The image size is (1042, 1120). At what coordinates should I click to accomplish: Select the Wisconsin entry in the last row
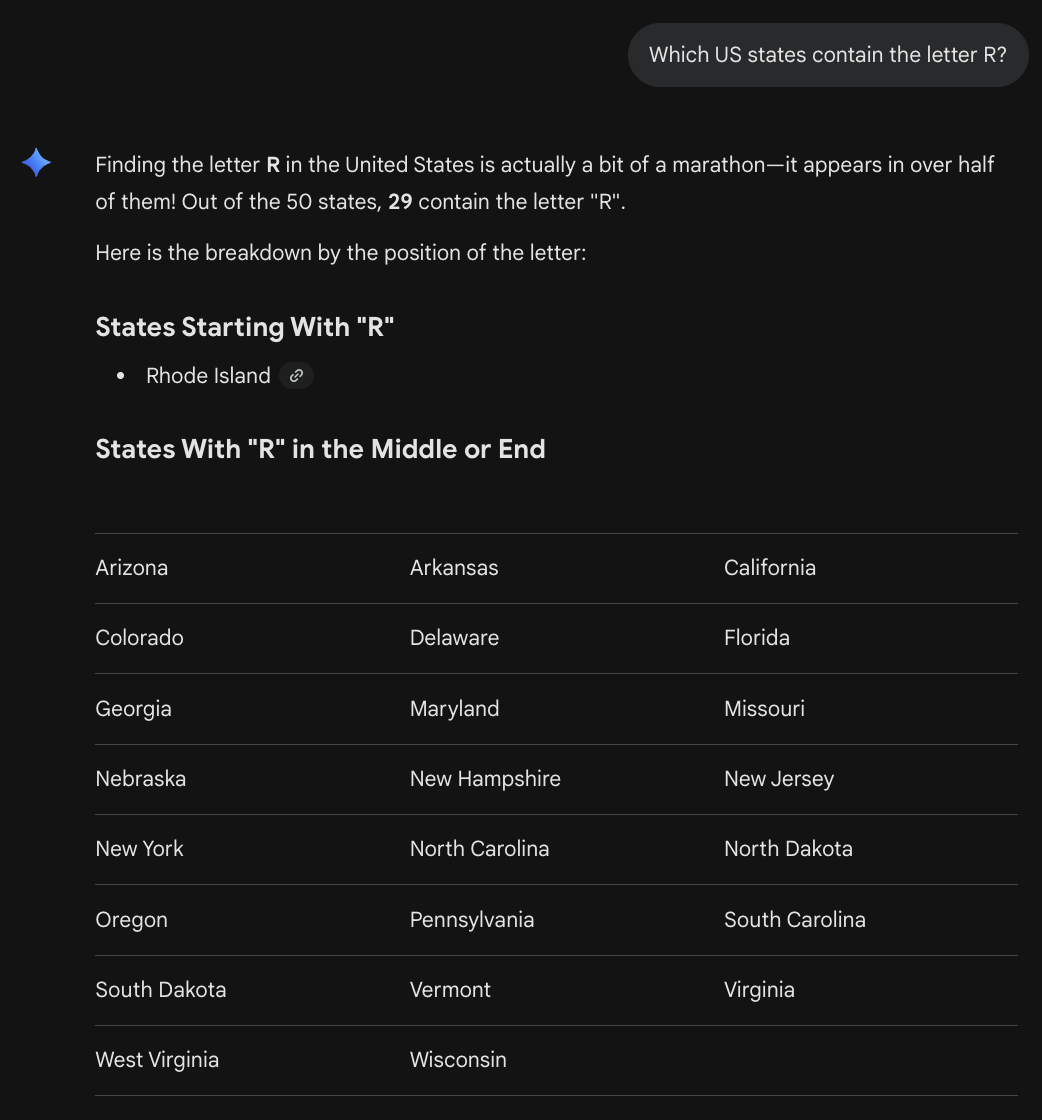point(458,1060)
